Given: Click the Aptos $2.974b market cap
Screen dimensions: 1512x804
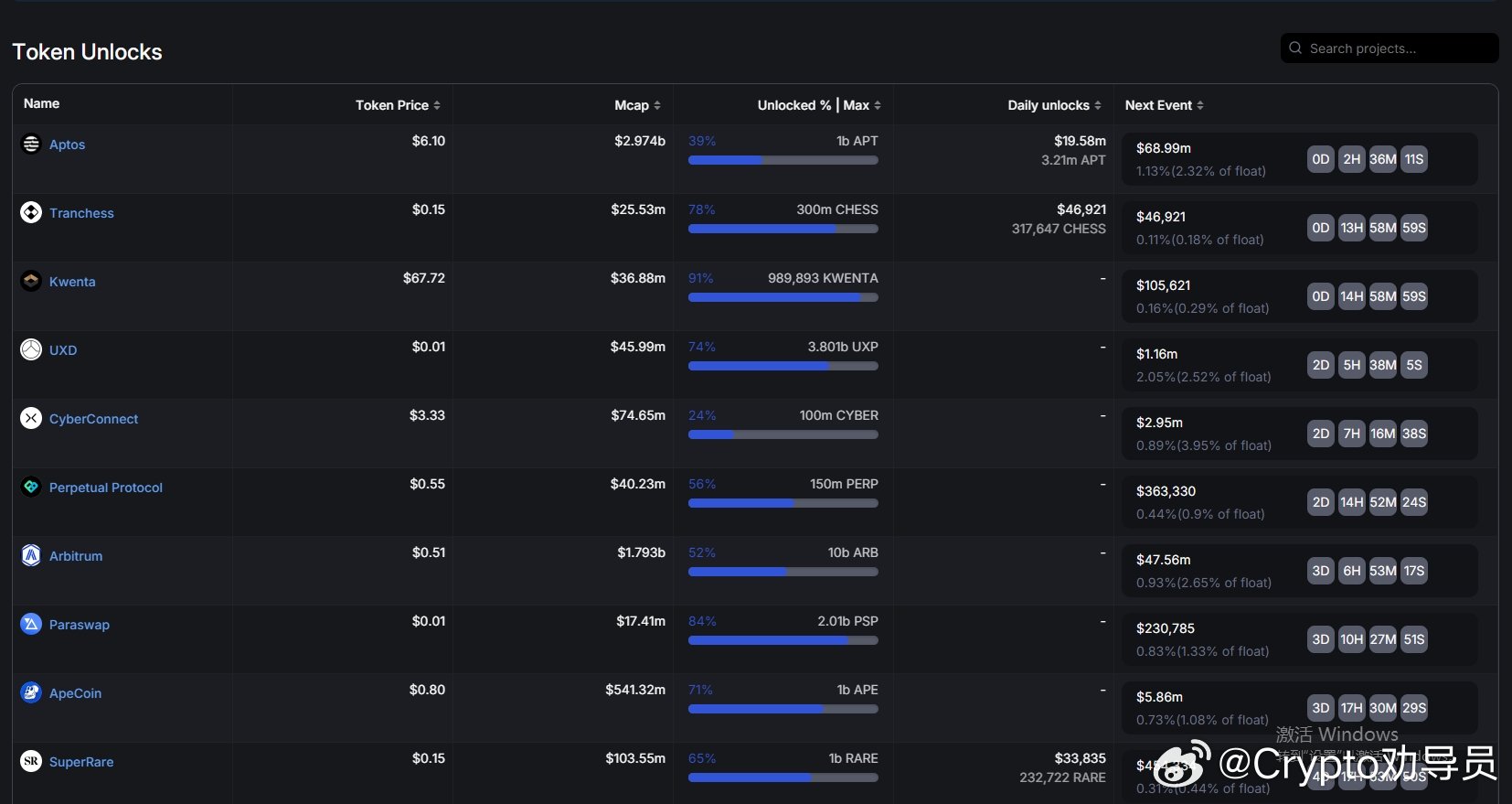Looking at the screenshot, I should pyautogui.click(x=640, y=141).
